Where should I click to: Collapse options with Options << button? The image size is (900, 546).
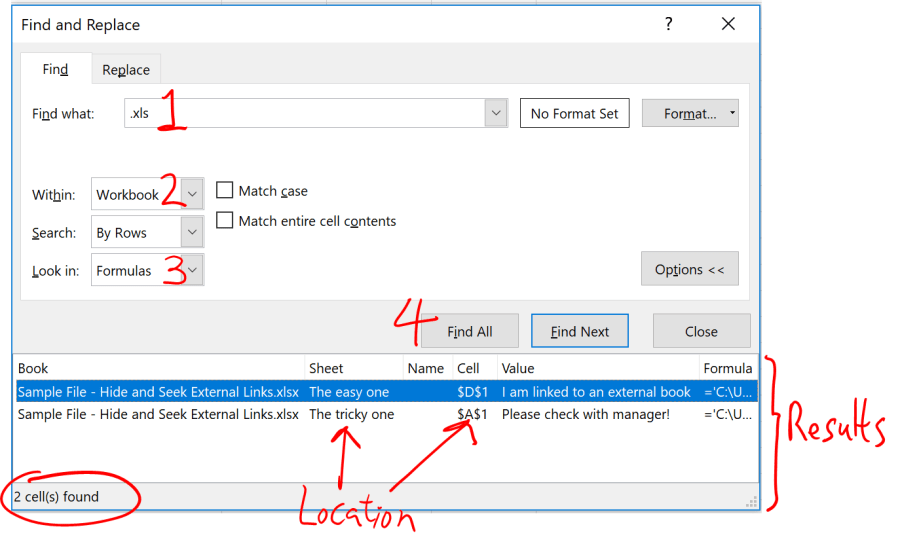[x=689, y=270]
